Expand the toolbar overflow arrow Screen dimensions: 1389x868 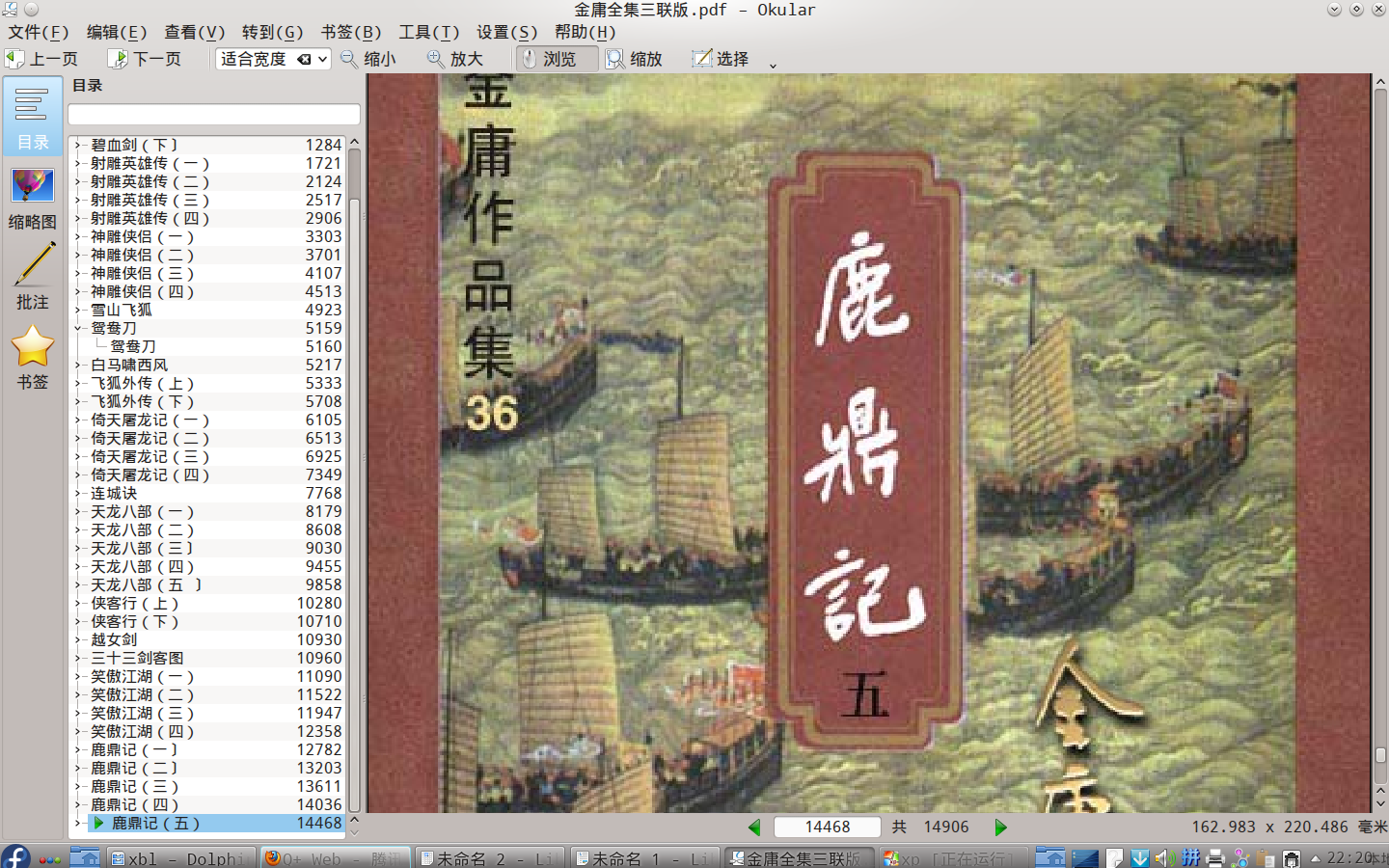coord(773,65)
